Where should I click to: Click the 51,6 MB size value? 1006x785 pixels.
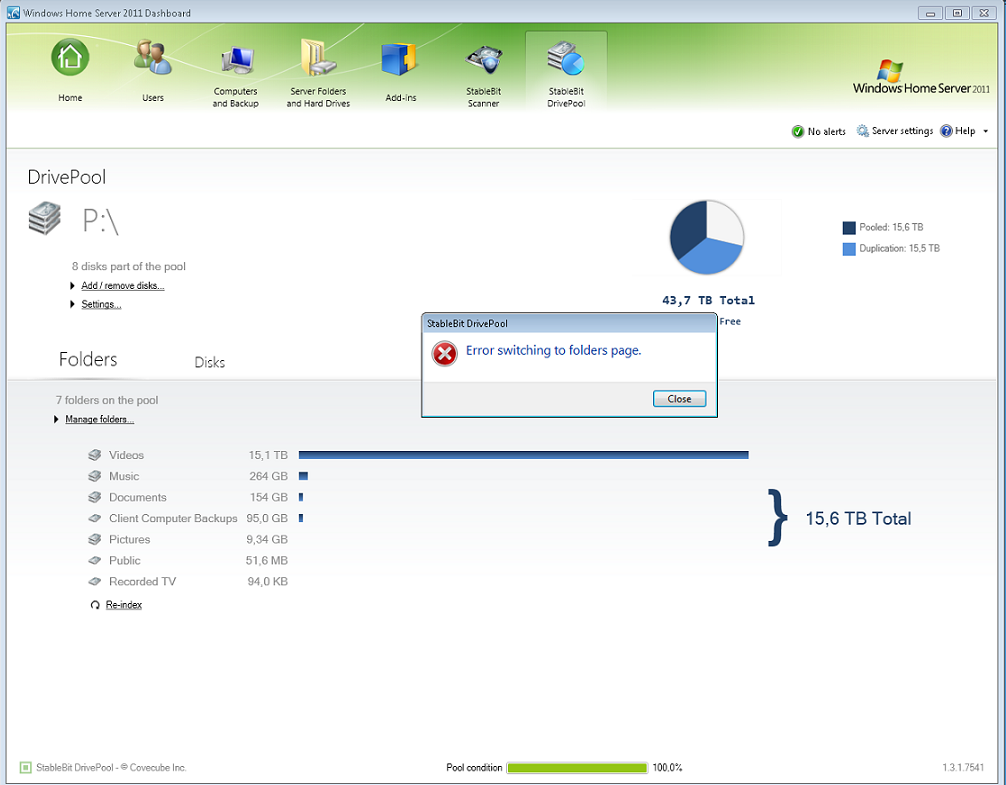coord(267,561)
